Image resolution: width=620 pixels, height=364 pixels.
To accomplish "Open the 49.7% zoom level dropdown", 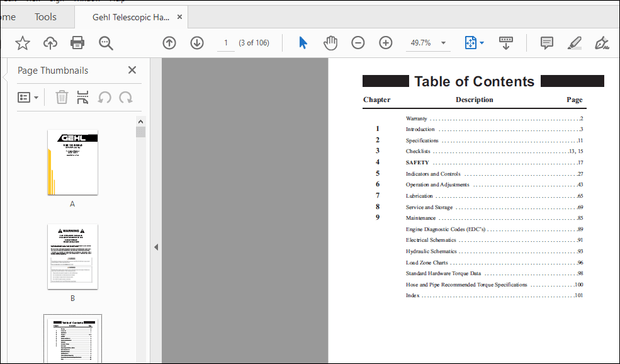I will 443,43.
